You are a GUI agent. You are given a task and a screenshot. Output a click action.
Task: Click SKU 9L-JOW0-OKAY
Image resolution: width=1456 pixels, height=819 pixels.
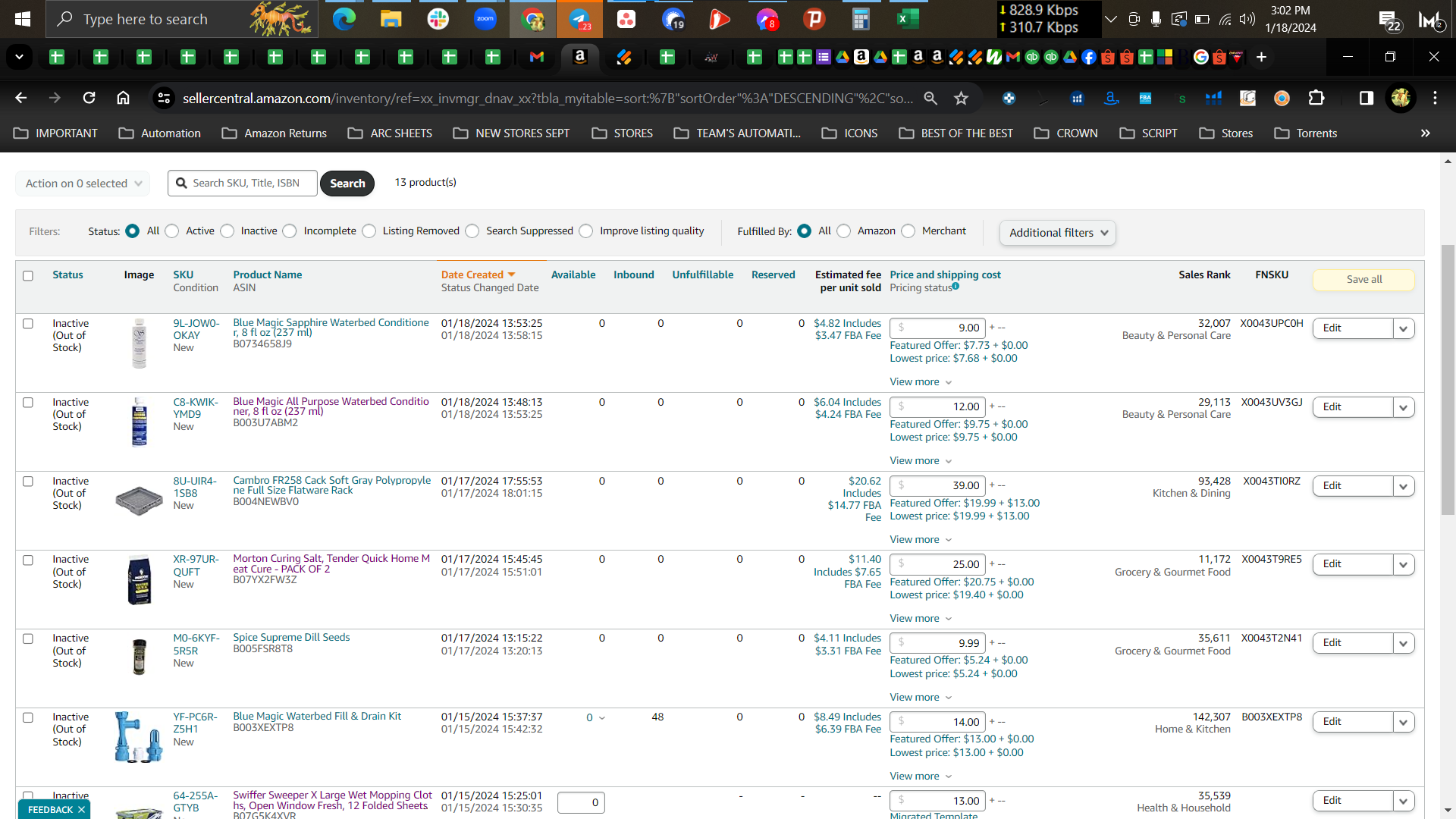[x=196, y=329]
